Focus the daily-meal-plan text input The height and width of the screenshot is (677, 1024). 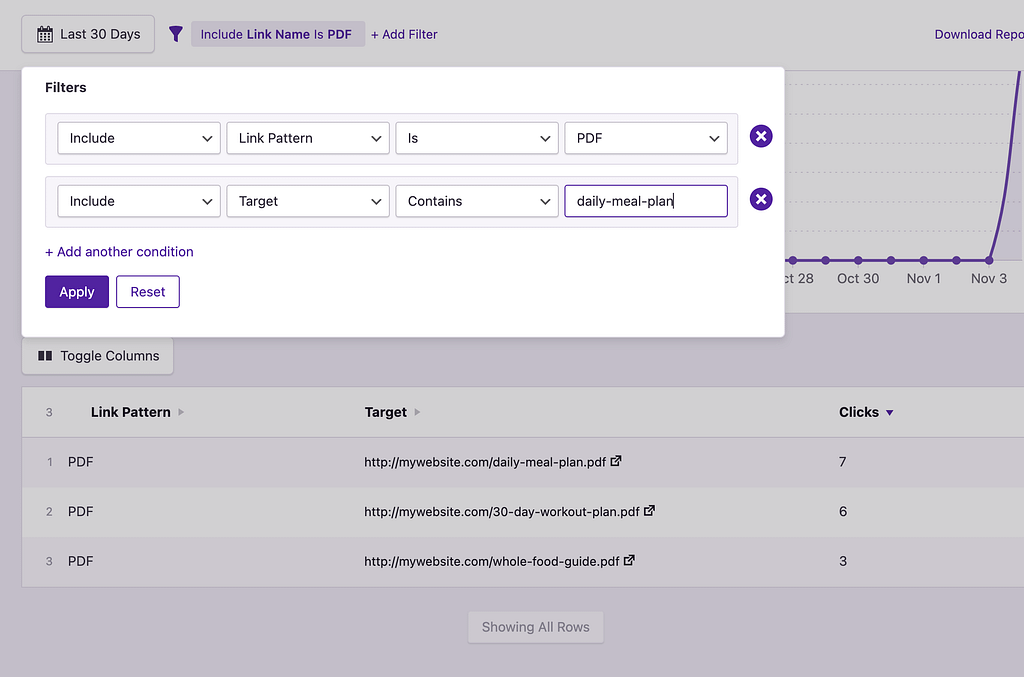click(645, 201)
